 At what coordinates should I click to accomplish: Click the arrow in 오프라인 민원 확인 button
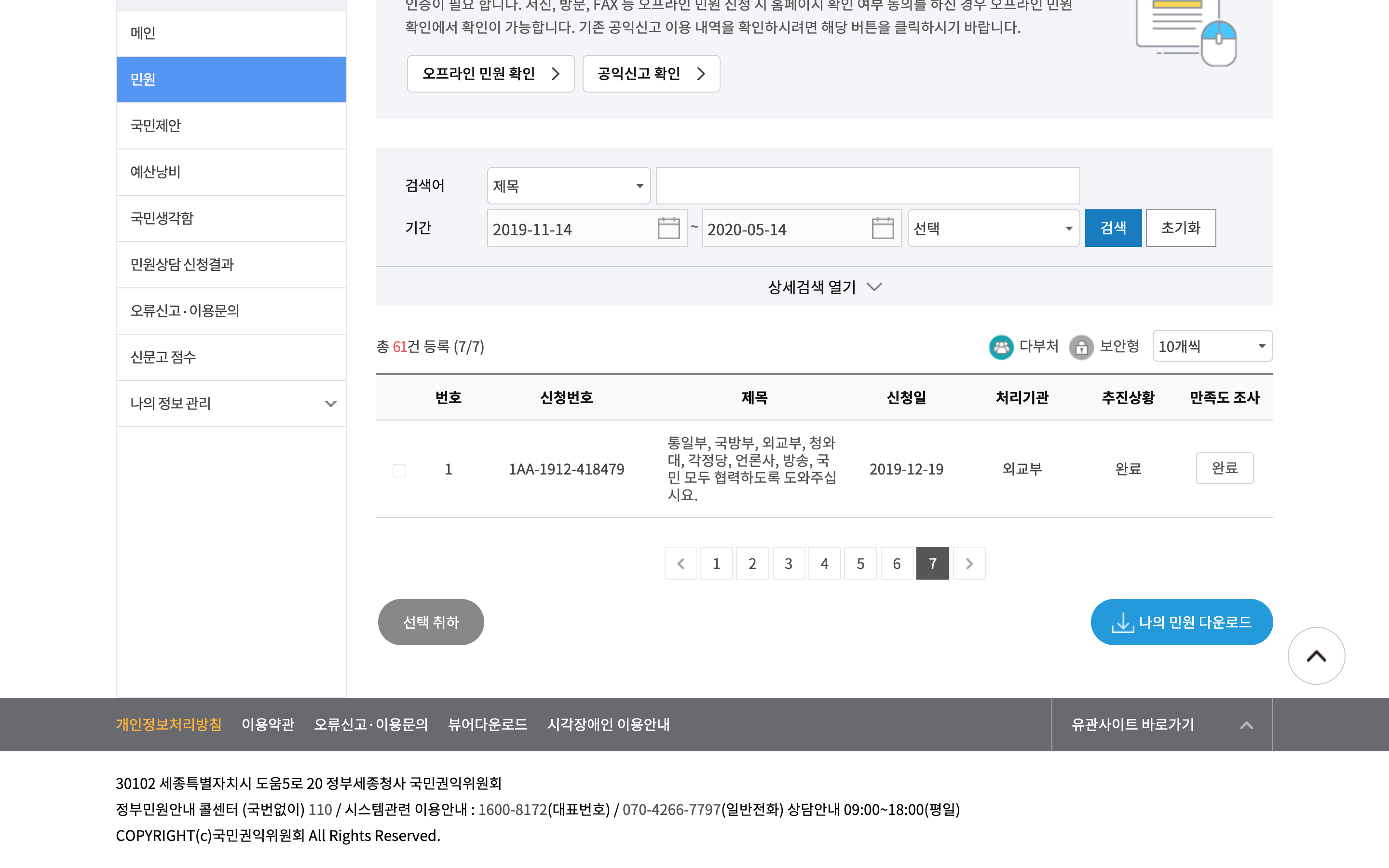(x=555, y=73)
